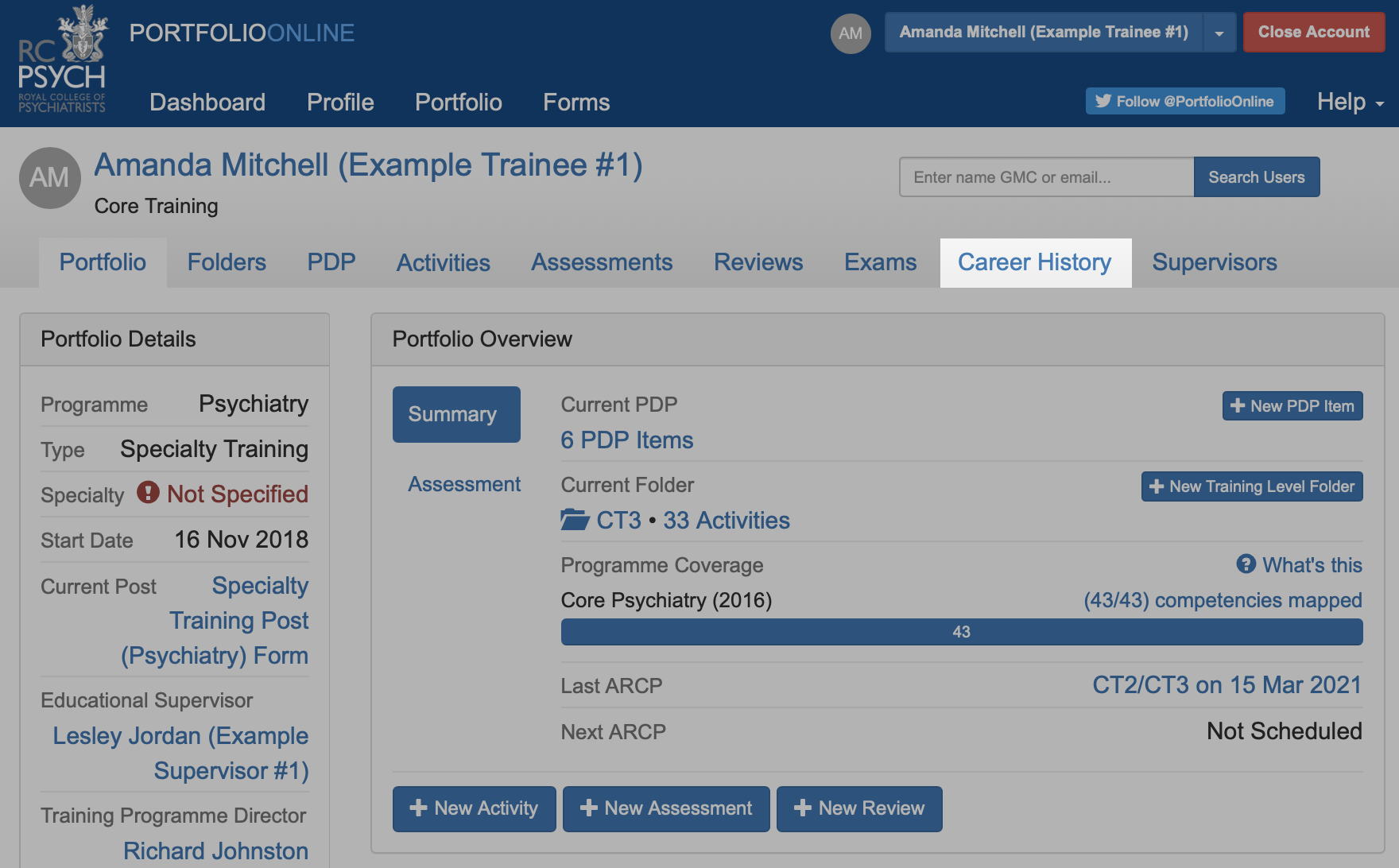
Task: Select the Assessment overview section
Action: pyautogui.click(x=463, y=484)
